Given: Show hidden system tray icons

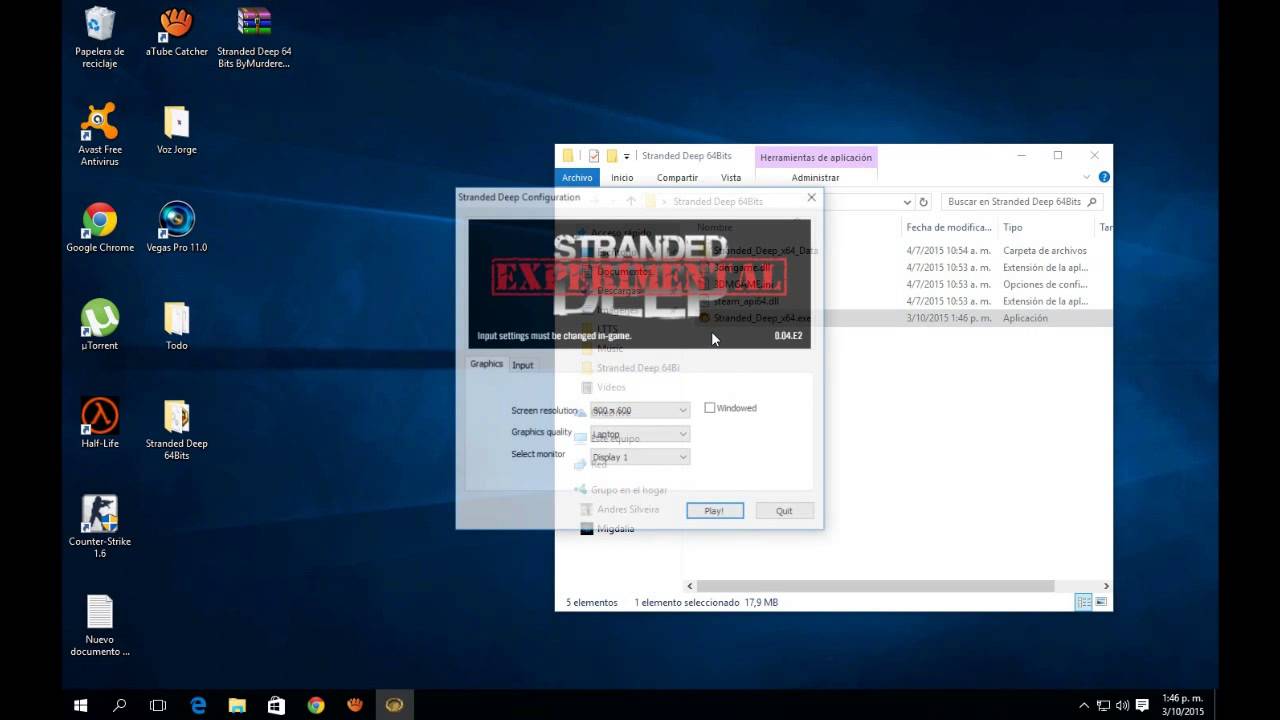Looking at the screenshot, I should pyautogui.click(x=1084, y=705).
